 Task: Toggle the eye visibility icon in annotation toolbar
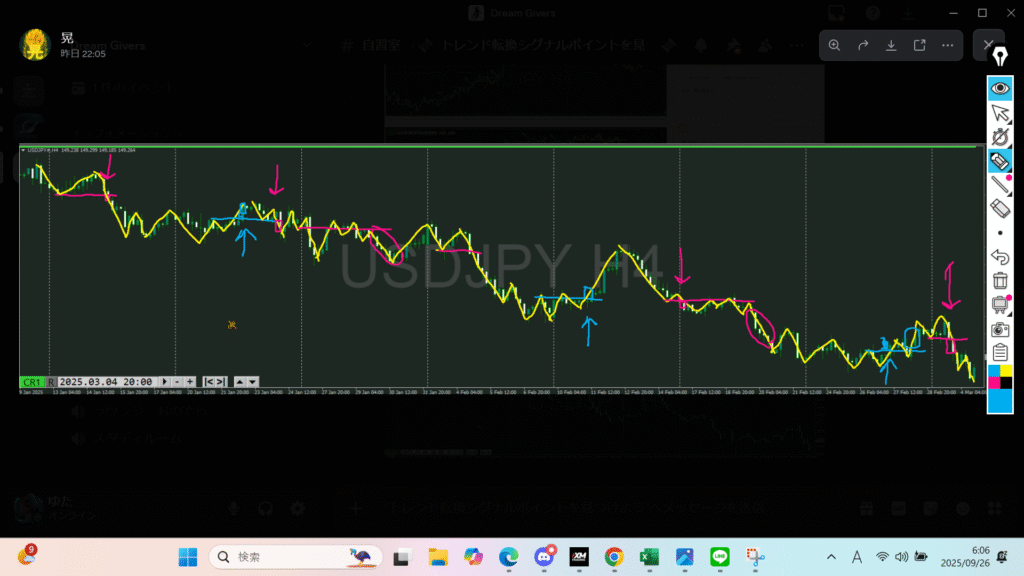[1000, 88]
